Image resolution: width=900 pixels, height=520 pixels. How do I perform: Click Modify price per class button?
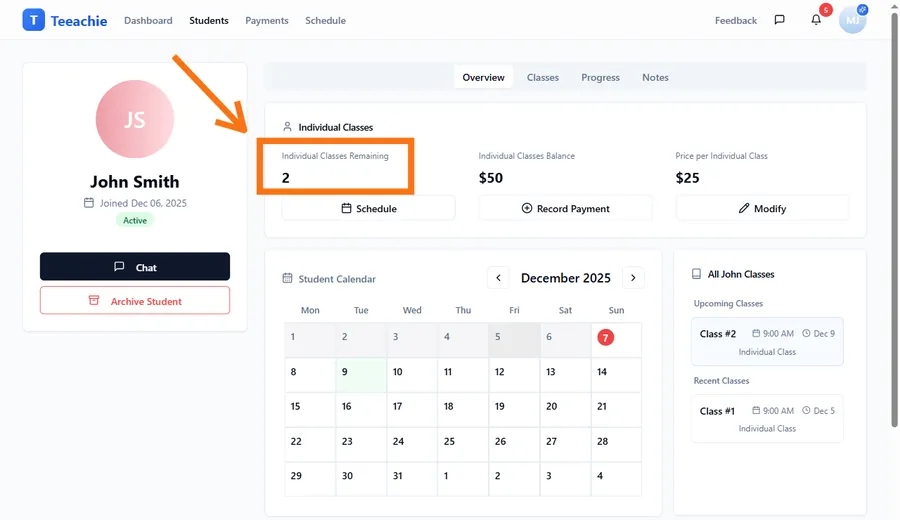coord(762,208)
